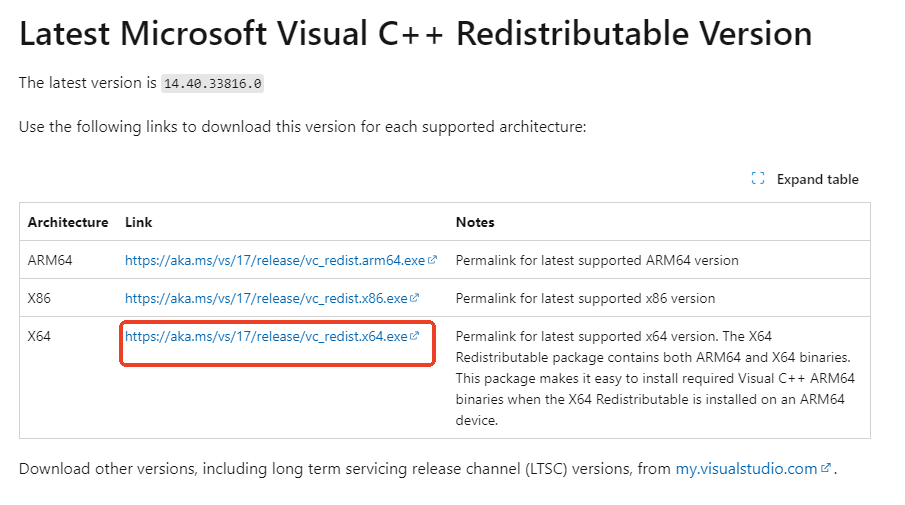Viewport: 905px width, 505px height.
Task: Select the X64 architecture cell
Action: (x=39, y=336)
